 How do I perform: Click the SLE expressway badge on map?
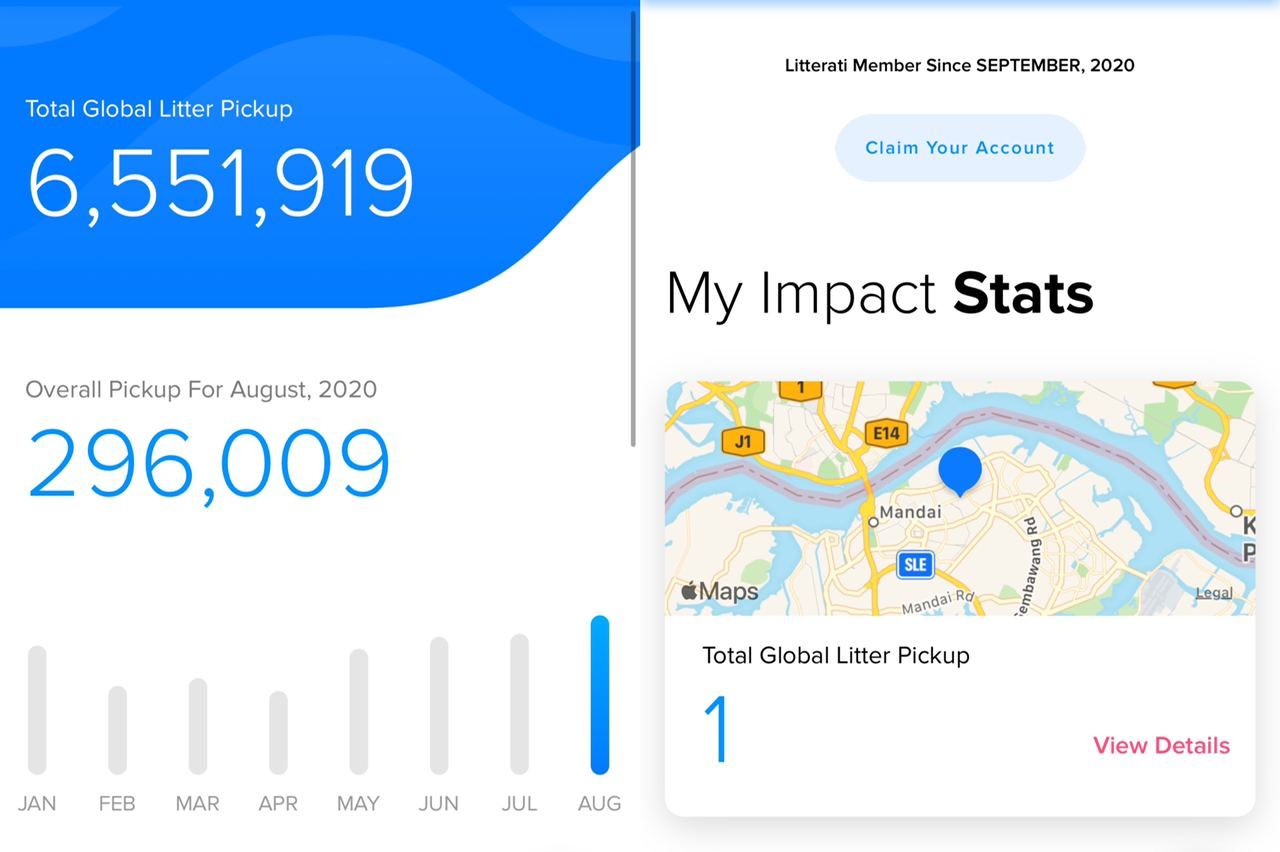914,564
